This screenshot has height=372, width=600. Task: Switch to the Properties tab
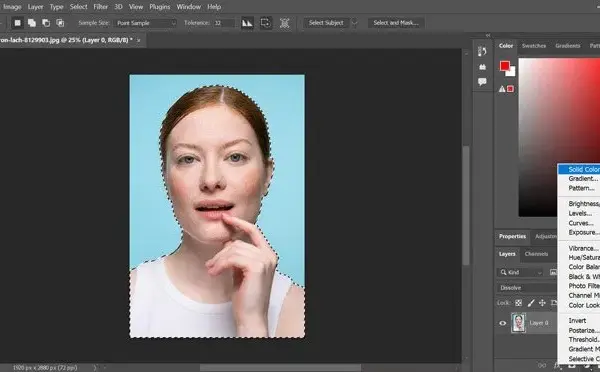(x=512, y=237)
